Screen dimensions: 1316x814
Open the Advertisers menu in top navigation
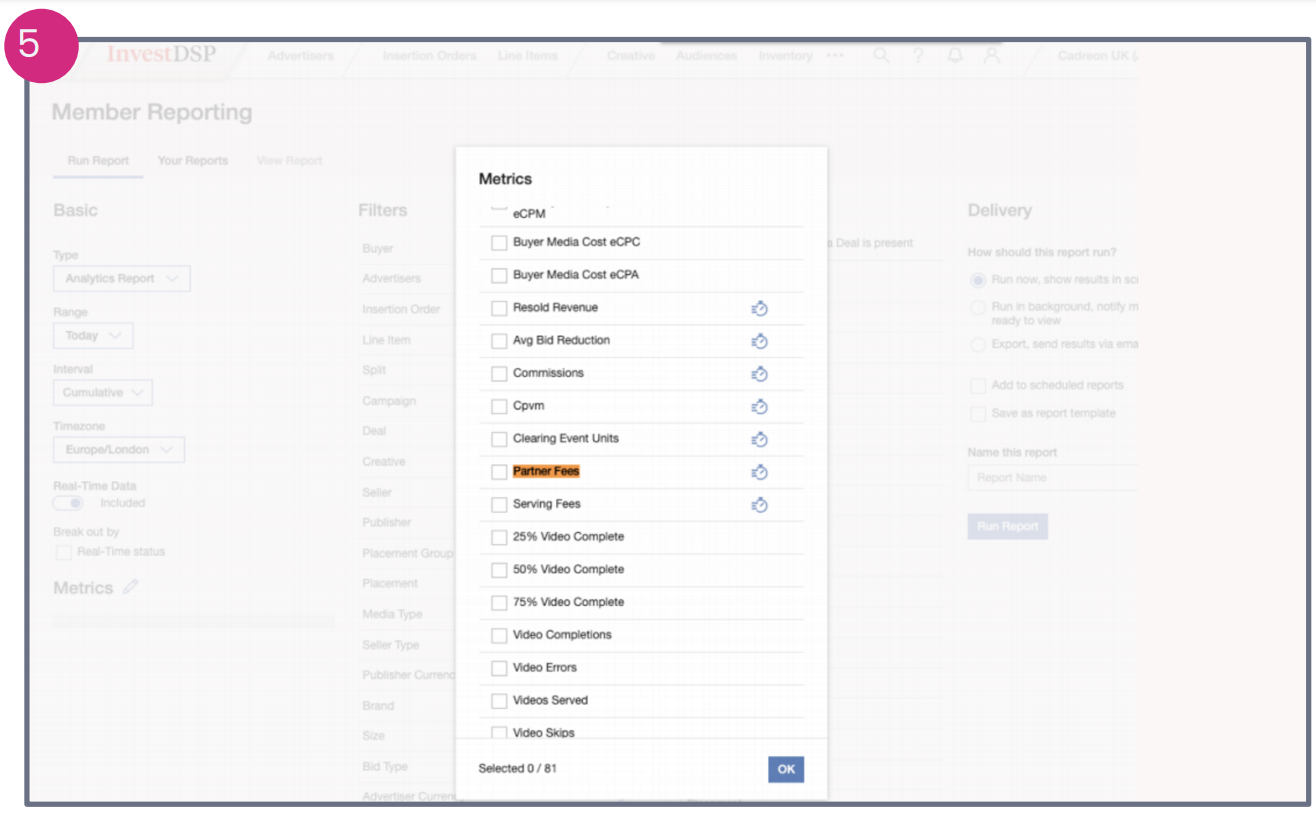300,56
